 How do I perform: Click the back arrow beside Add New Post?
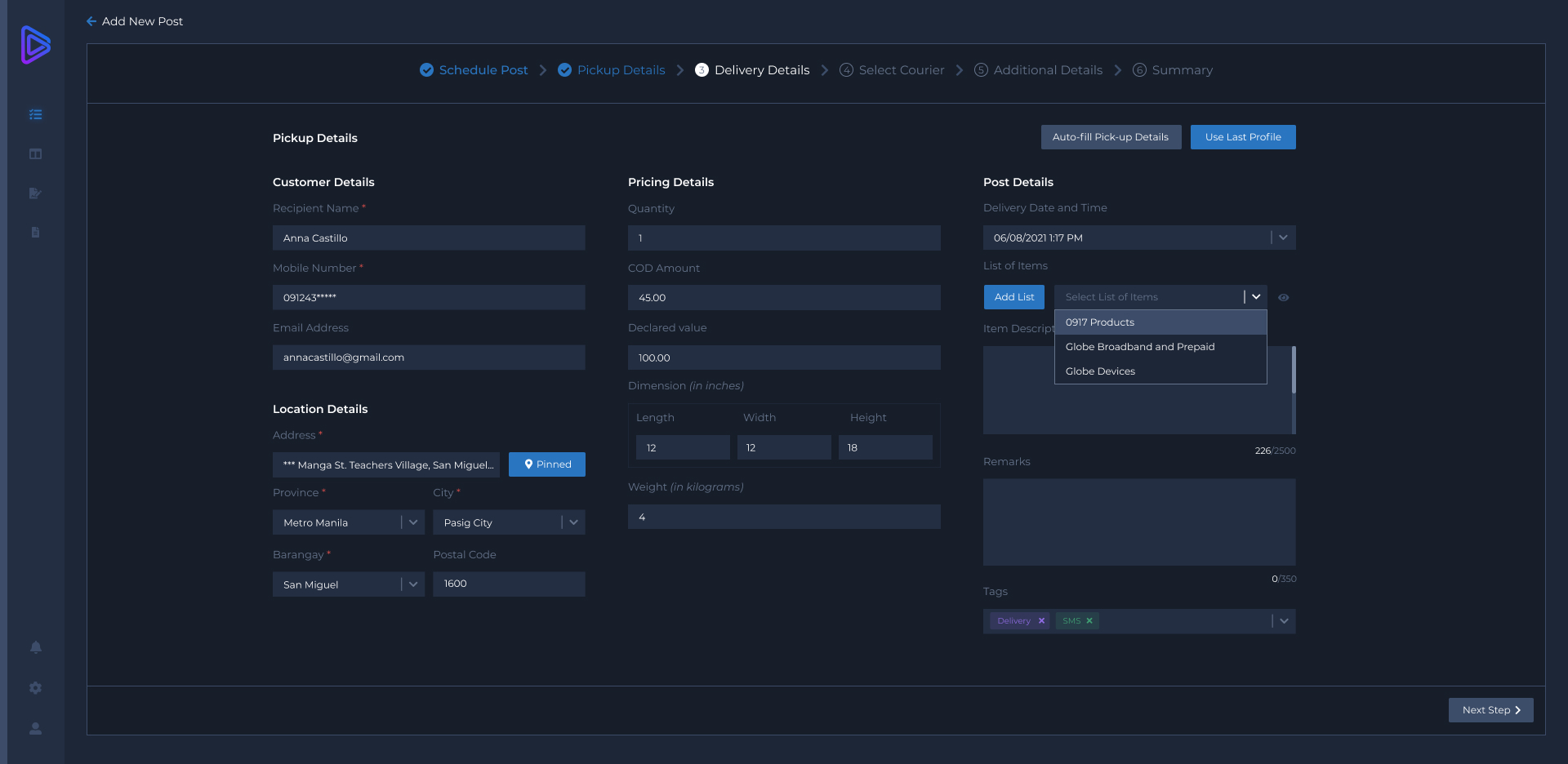(x=91, y=21)
